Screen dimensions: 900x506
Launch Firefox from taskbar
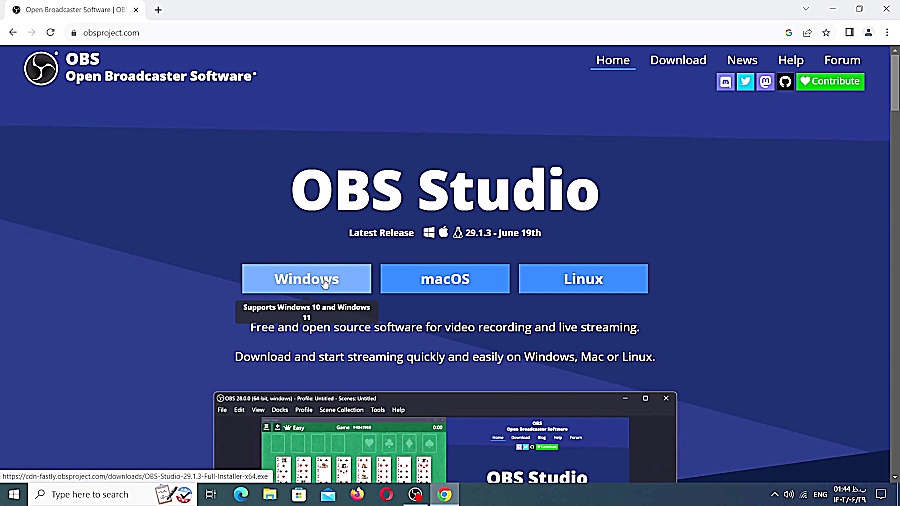[x=357, y=494]
